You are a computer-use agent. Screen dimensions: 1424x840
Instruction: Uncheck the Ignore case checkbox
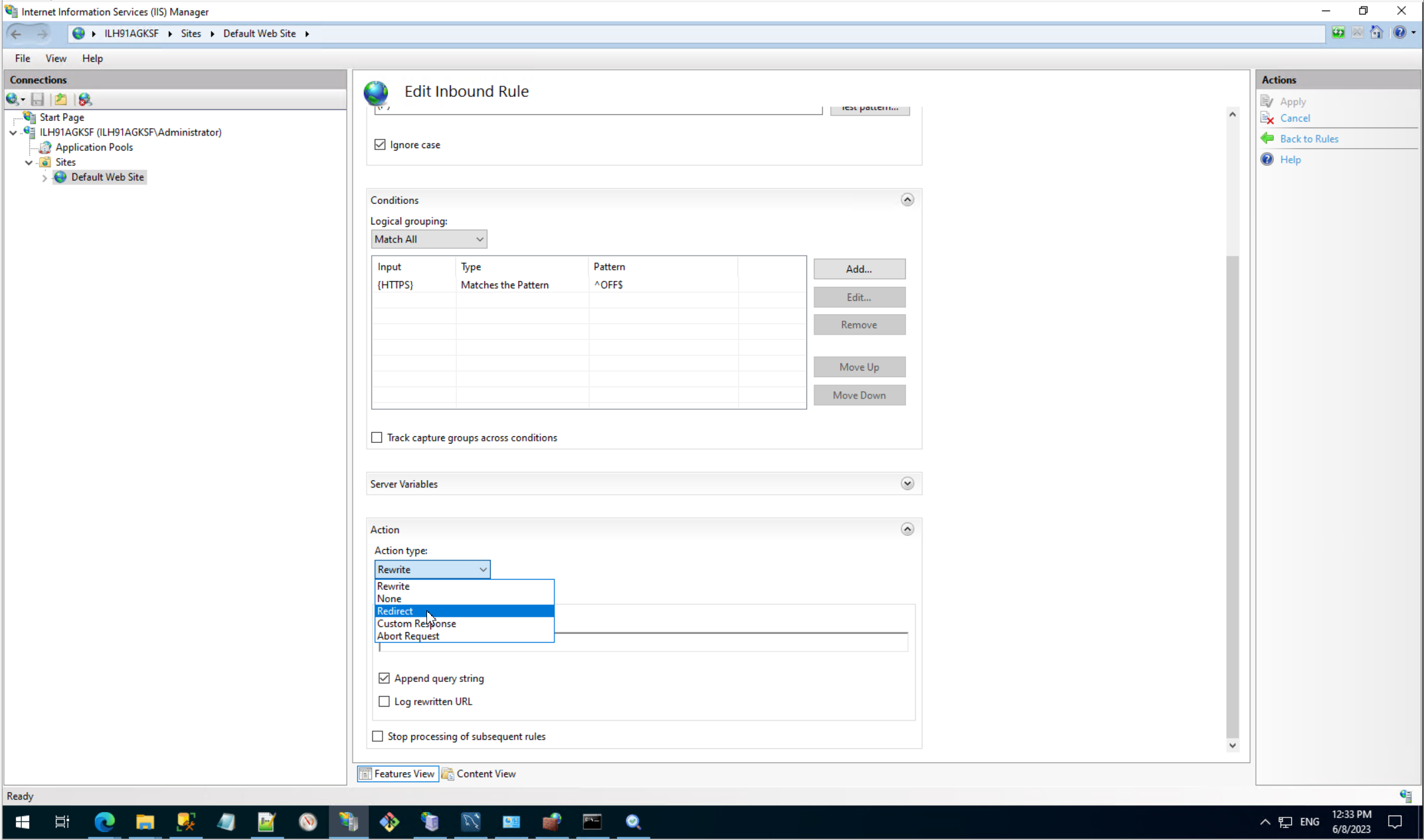pos(380,145)
